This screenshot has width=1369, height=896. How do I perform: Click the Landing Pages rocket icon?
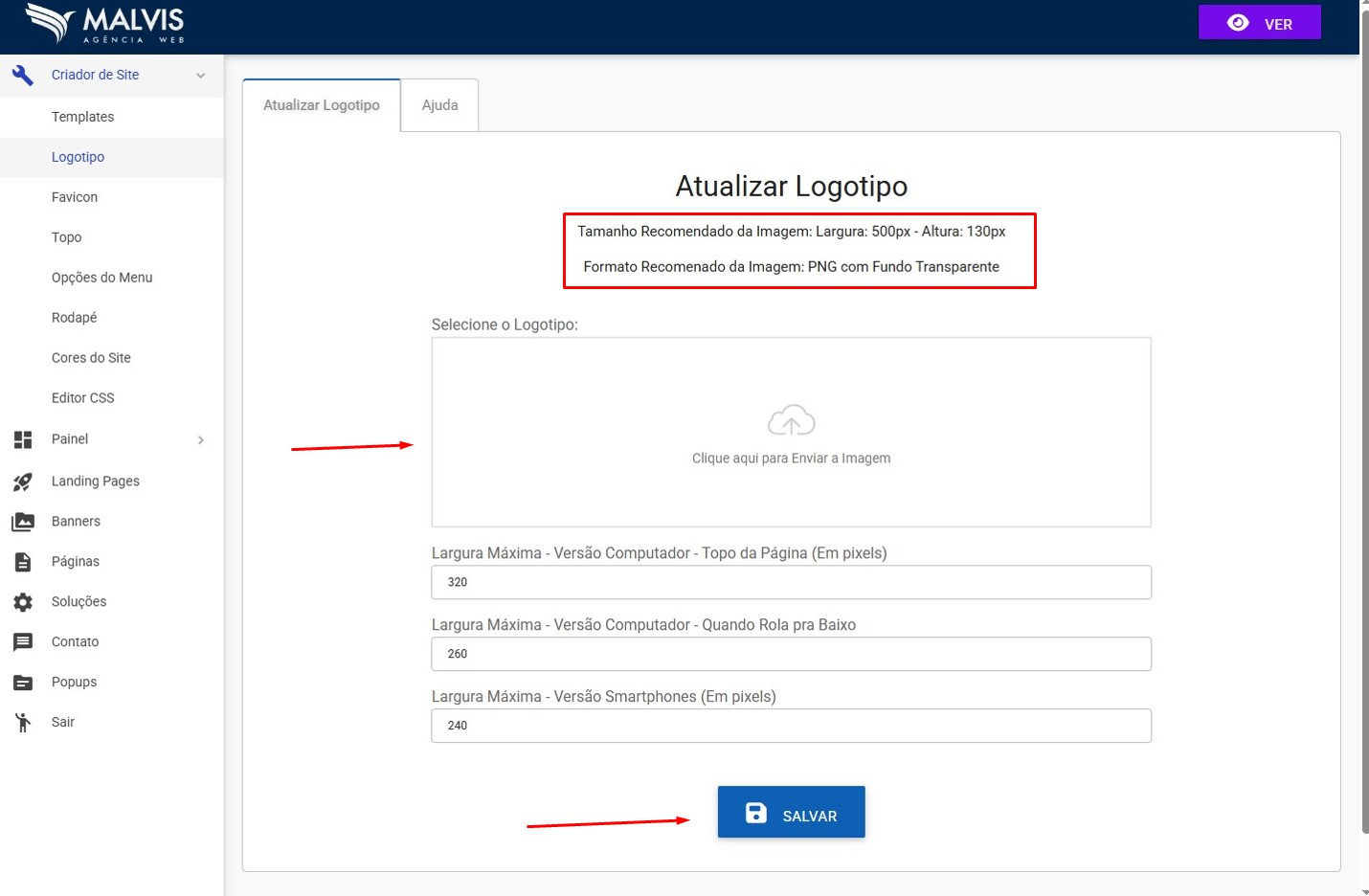tap(23, 482)
